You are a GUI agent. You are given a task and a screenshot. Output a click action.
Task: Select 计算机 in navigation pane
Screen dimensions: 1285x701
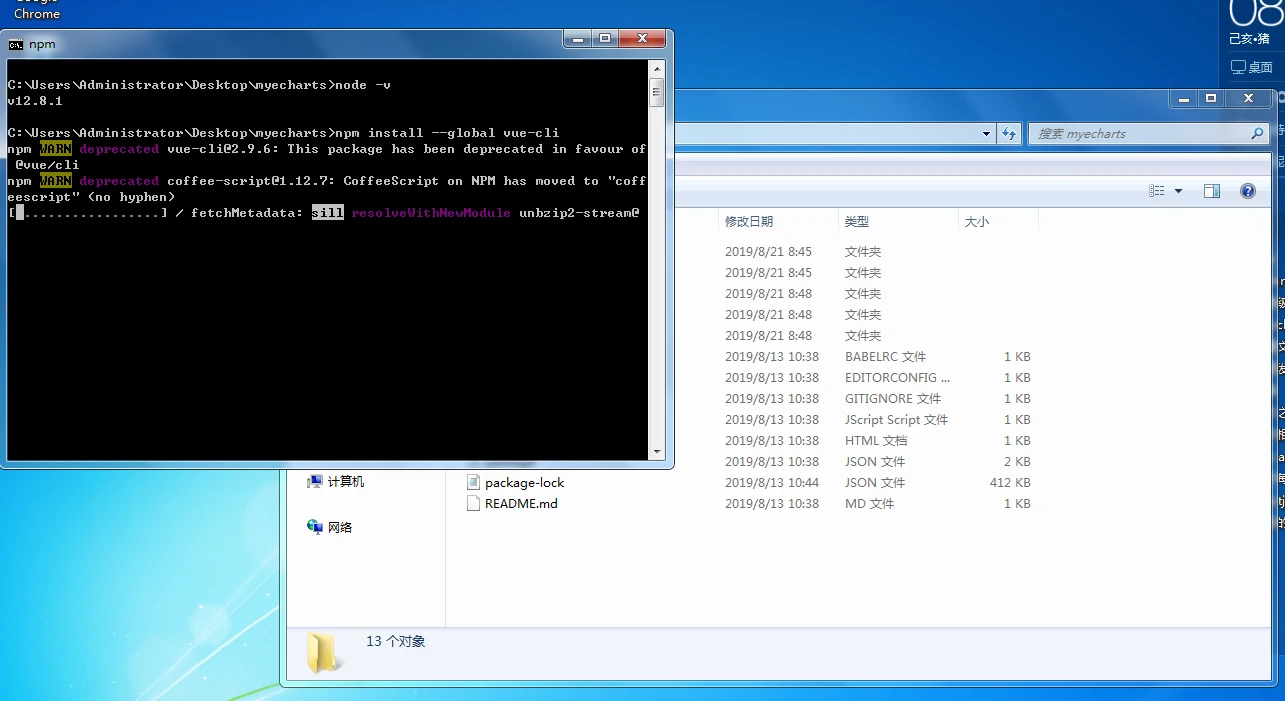click(345, 482)
